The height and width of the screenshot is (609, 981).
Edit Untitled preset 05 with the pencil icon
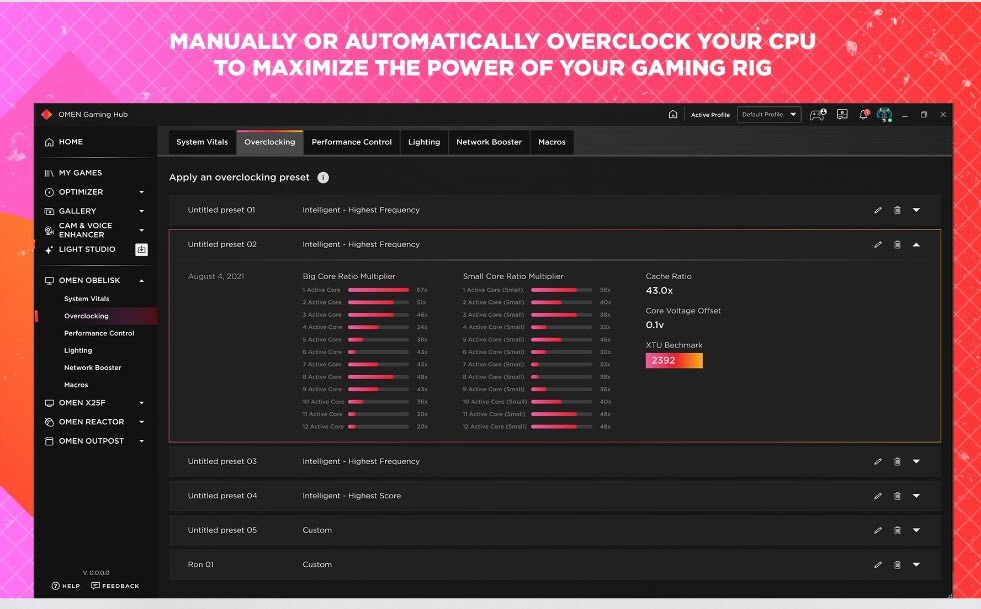tap(878, 530)
